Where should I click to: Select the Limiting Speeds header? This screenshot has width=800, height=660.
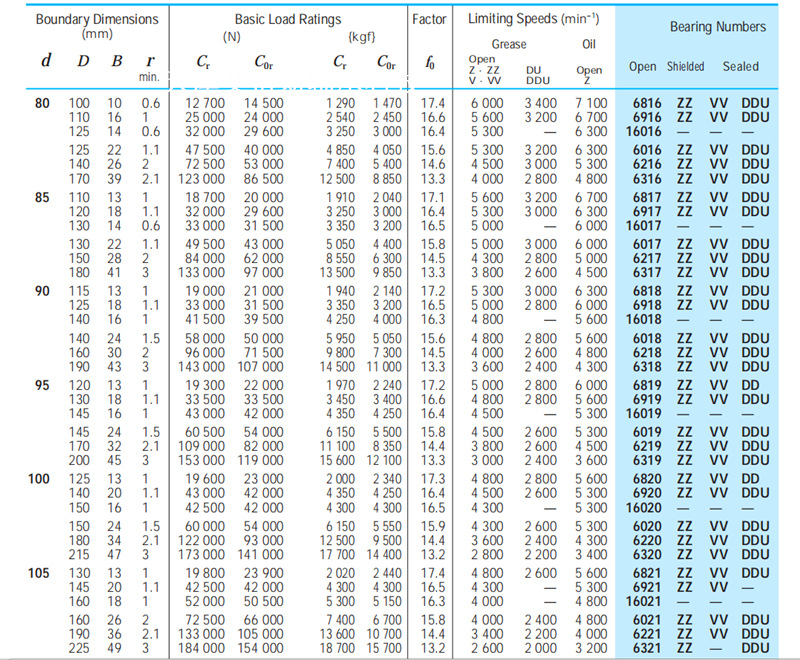click(530, 19)
